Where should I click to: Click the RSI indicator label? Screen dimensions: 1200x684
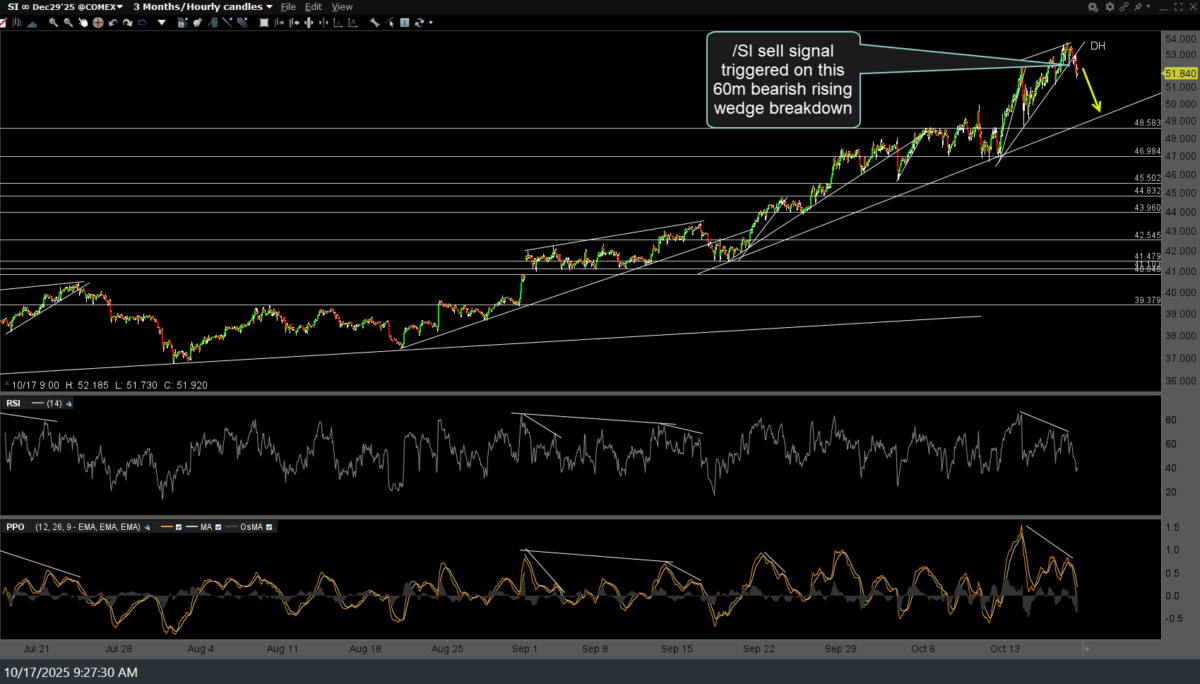13,403
